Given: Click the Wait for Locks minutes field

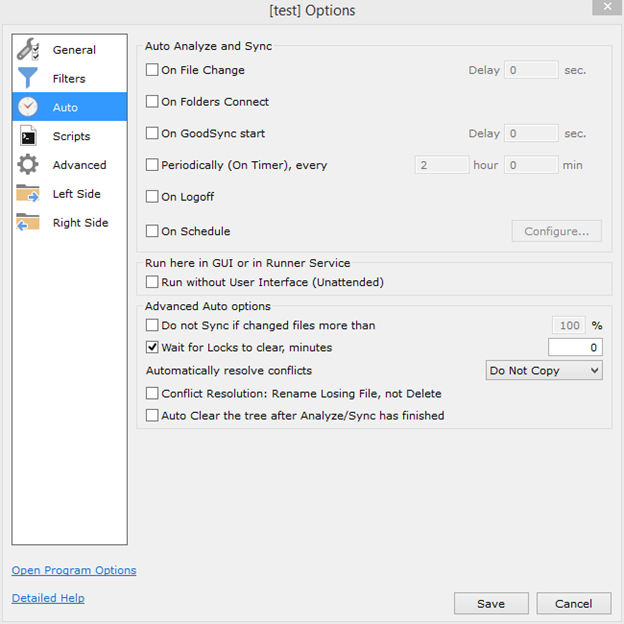Looking at the screenshot, I should coord(575,348).
